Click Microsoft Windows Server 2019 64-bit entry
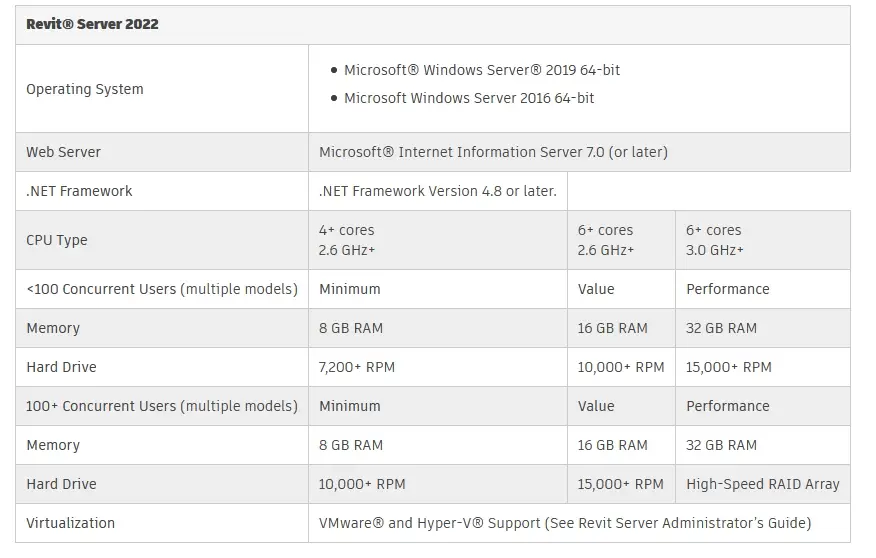The image size is (876, 558). point(482,70)
